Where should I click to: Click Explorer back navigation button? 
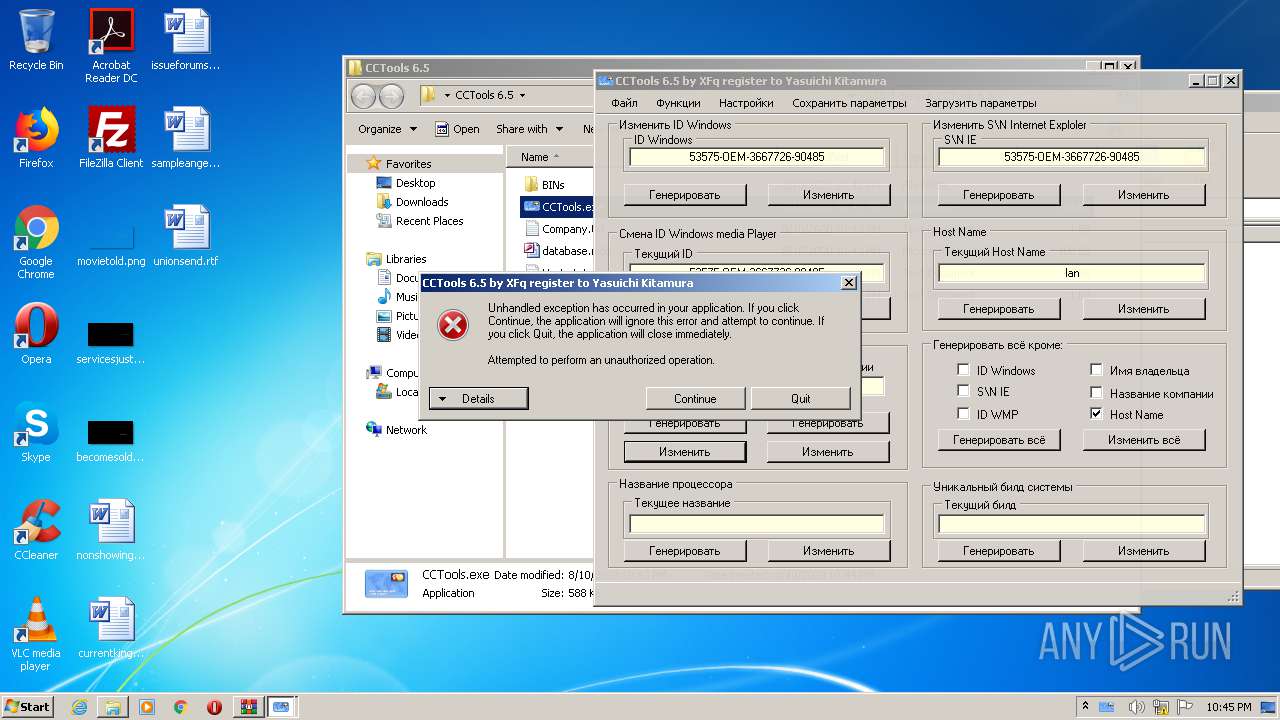click(x=363, y=95)
